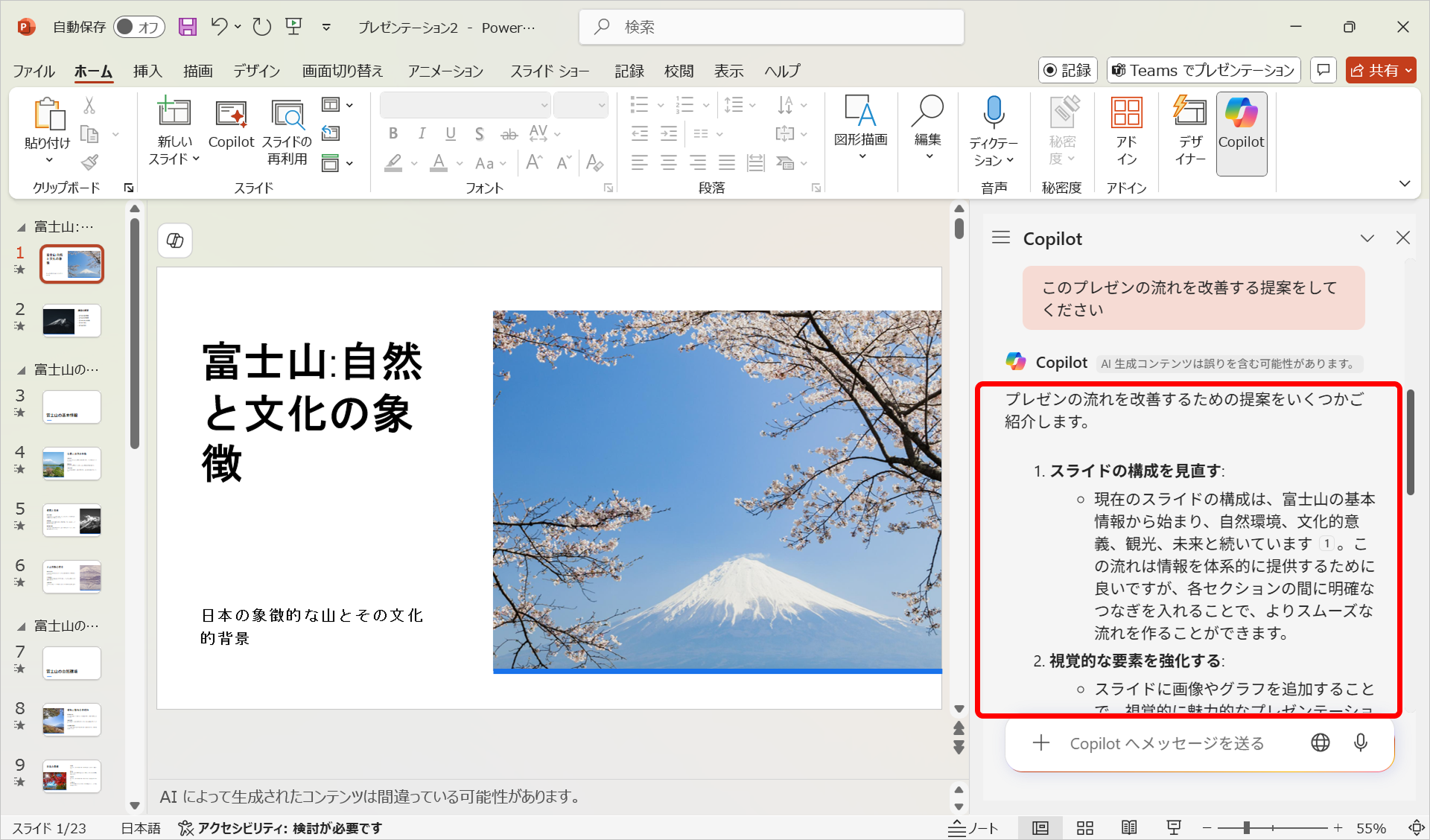Collapse the Copilot pane chevron

pyautogui.click(x=1367, y=238)
